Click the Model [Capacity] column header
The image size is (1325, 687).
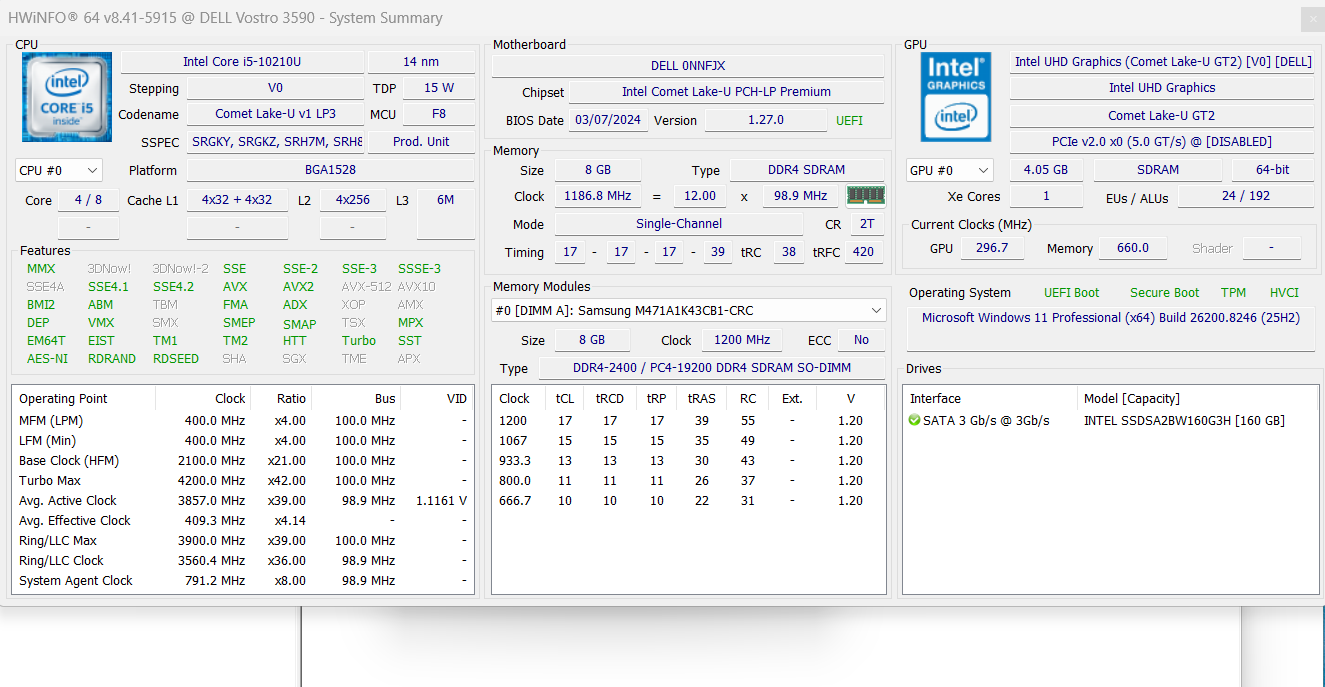1196,398
